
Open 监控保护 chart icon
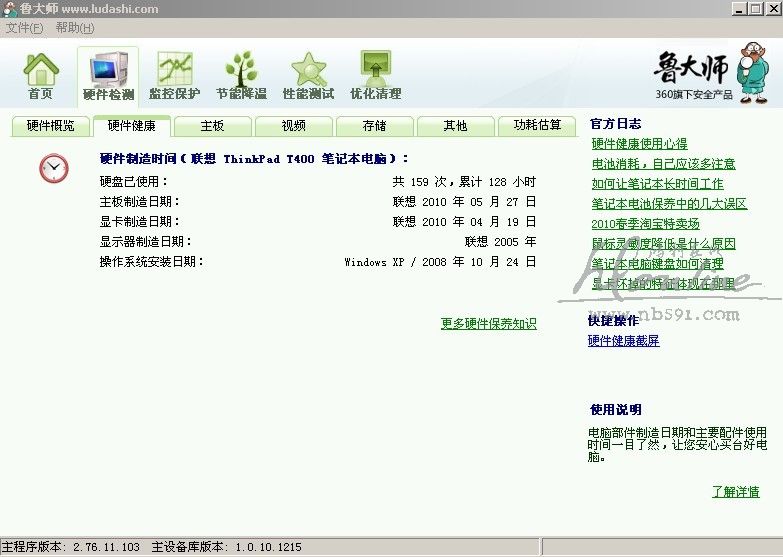tap(174, 76)
